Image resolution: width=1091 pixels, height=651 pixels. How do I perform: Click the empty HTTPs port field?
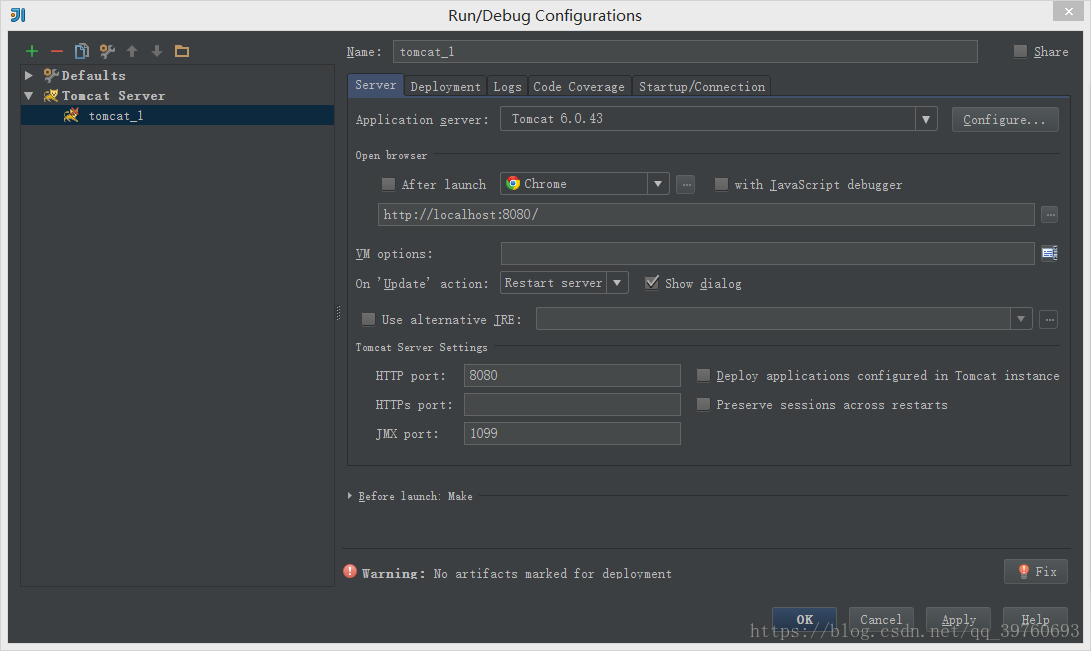(572, 404)
